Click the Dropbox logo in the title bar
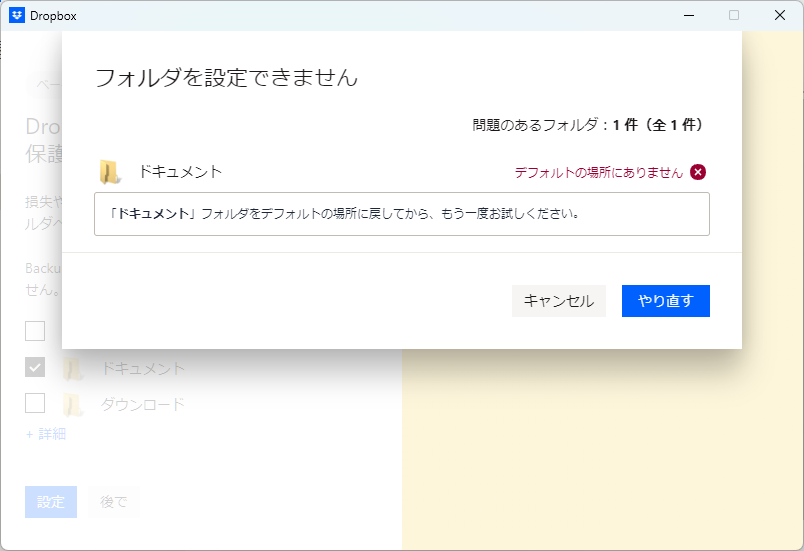Image resolution: width=804 pixels, height=551 pixels. point(17,15)
